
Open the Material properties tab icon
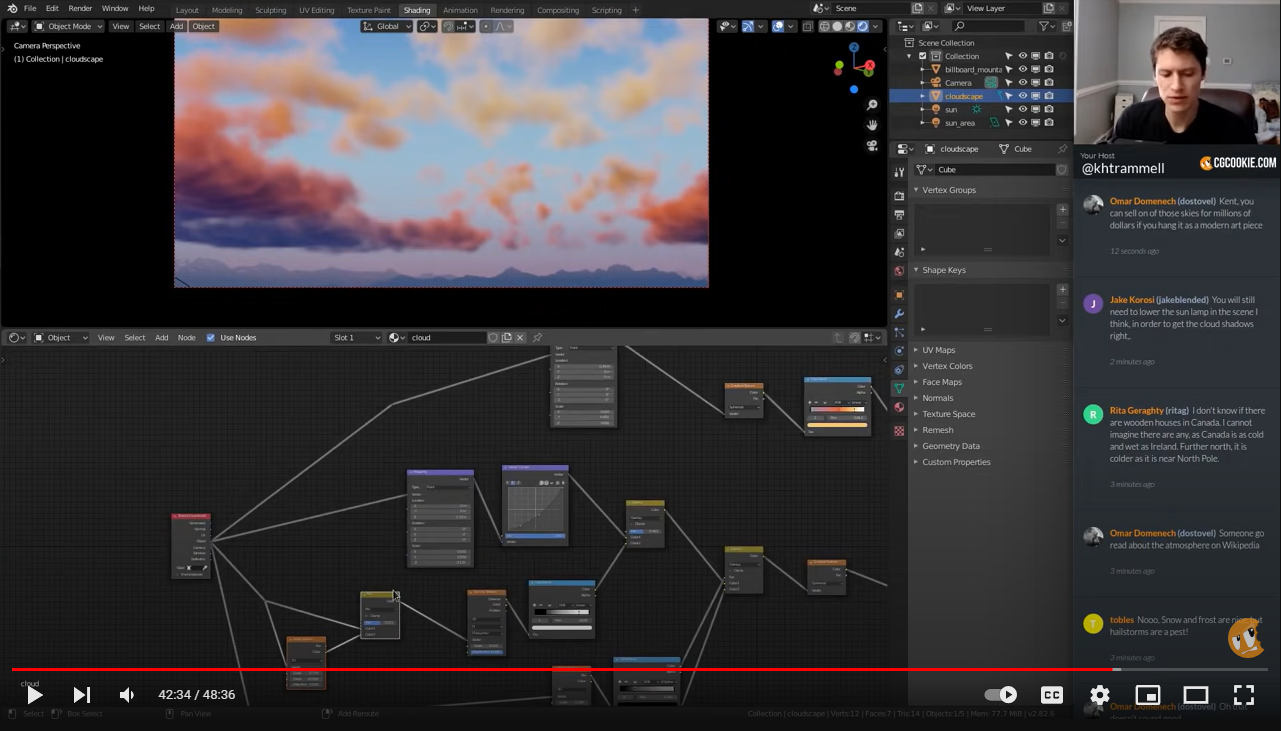(x=899, y=408)
